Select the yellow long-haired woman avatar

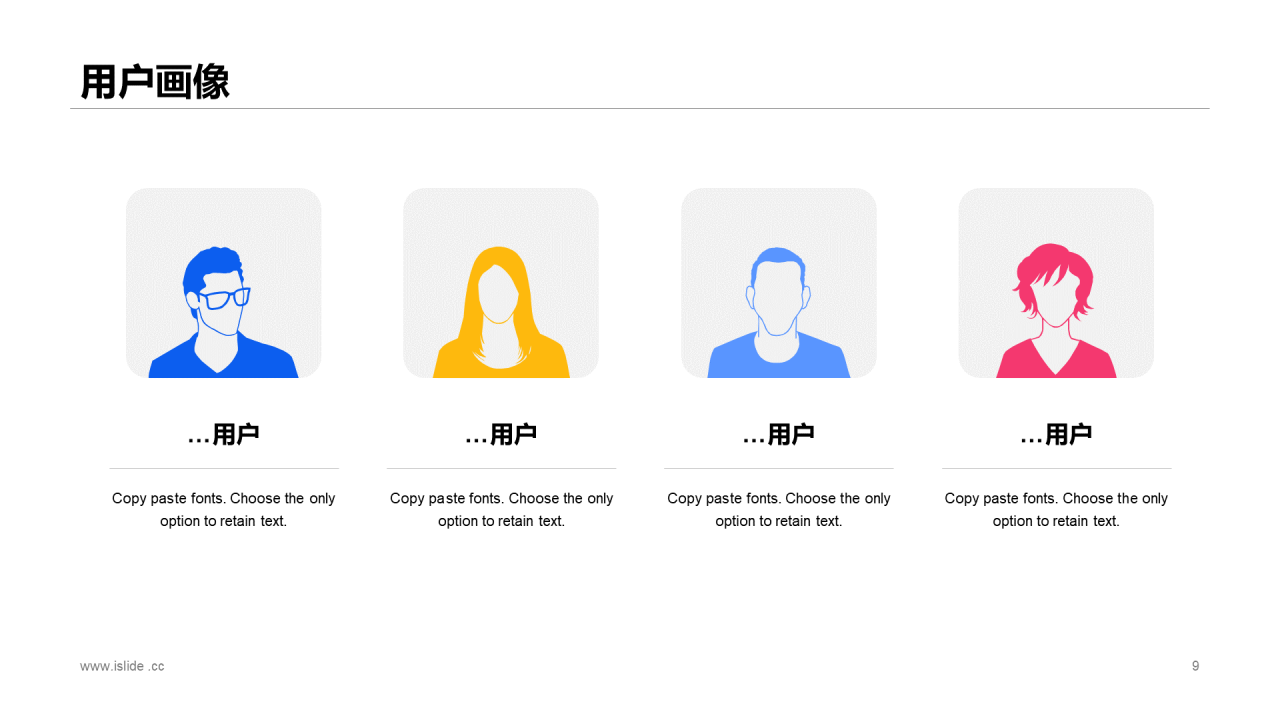(x=501, y=312)
